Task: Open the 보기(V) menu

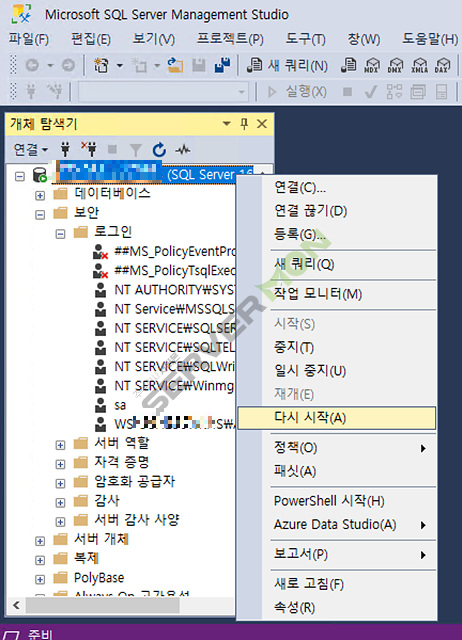Action: [153, 39]
